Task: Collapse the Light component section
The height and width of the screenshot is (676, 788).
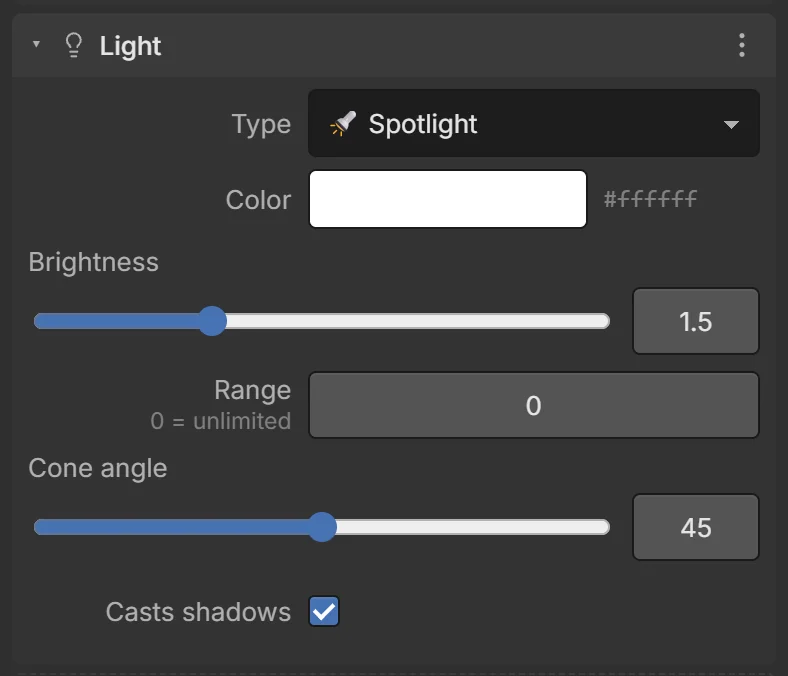Action: [x=36, y=44]
